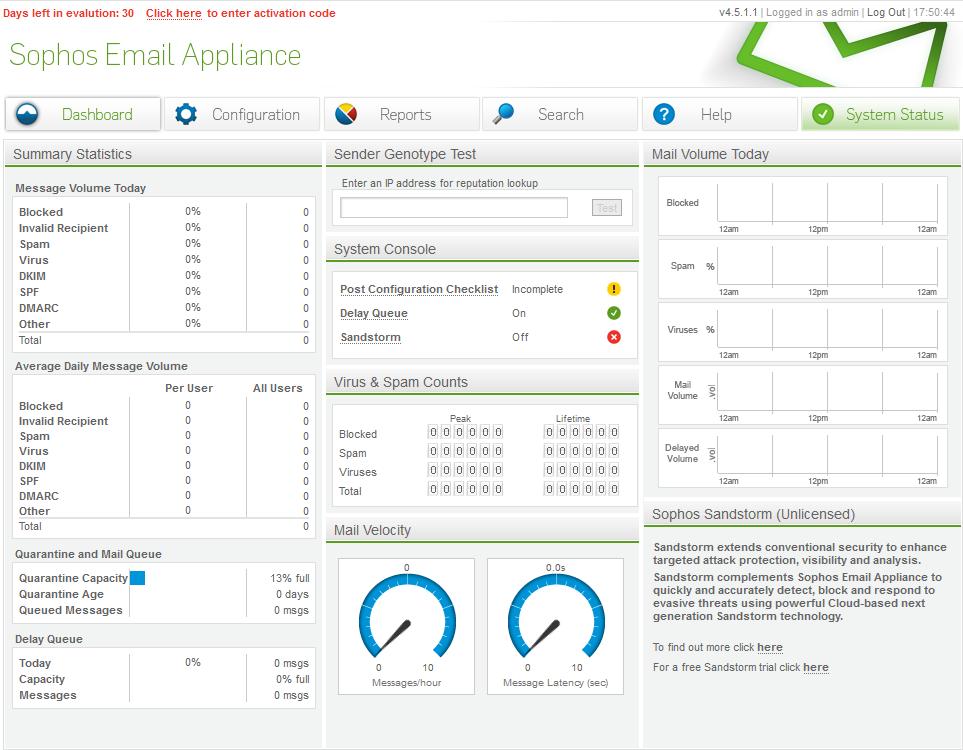Click the Summary Statistics panel header
The width and height of the screenshot is (963, 750).
163,154
